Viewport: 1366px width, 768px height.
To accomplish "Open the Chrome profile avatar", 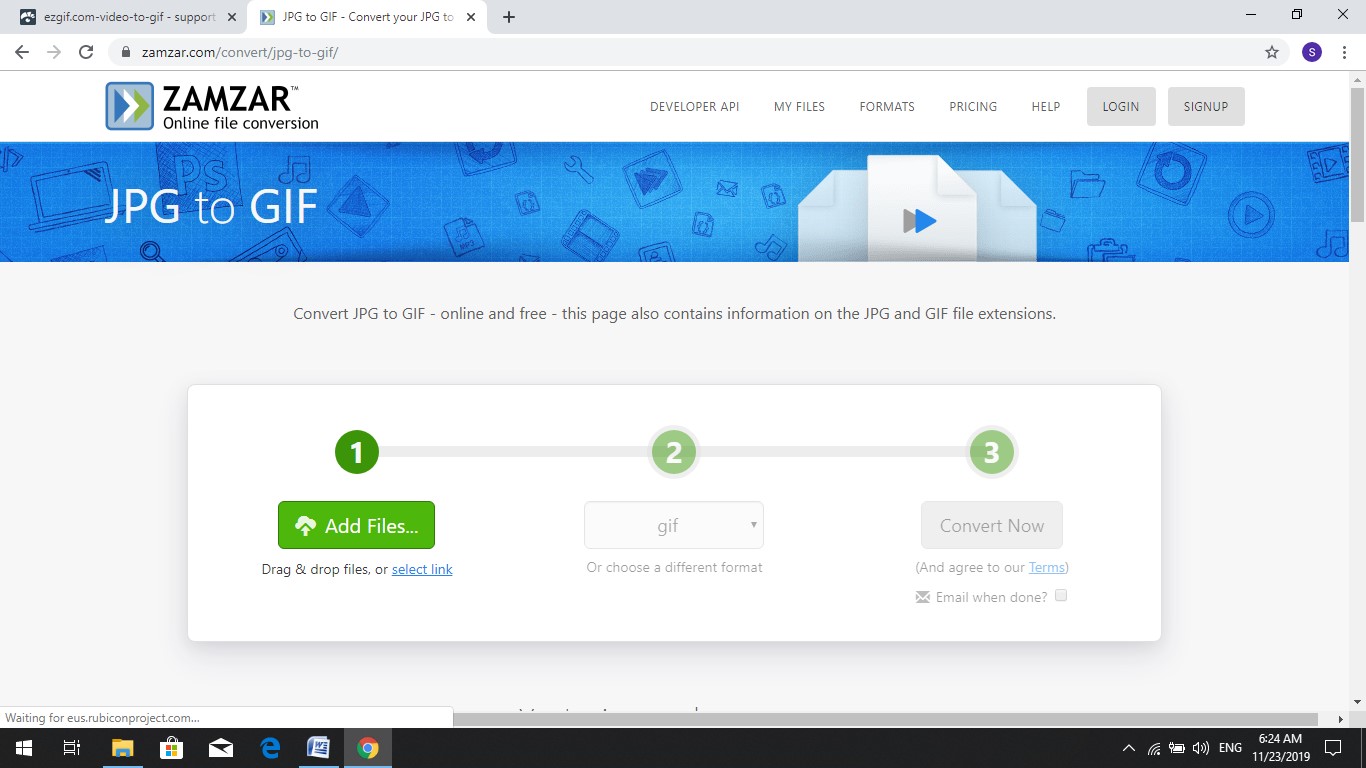I will point(1312,52).
